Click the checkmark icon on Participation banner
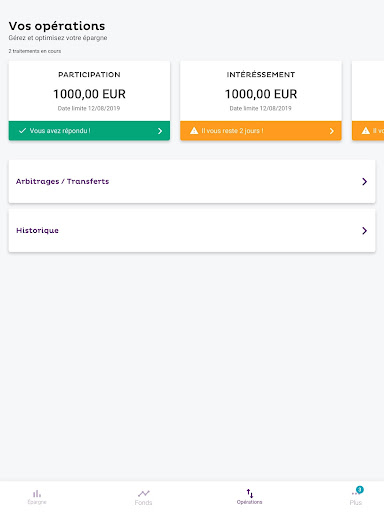The width and height of the screenshot is (384, 512). click(x=22, y=131)
